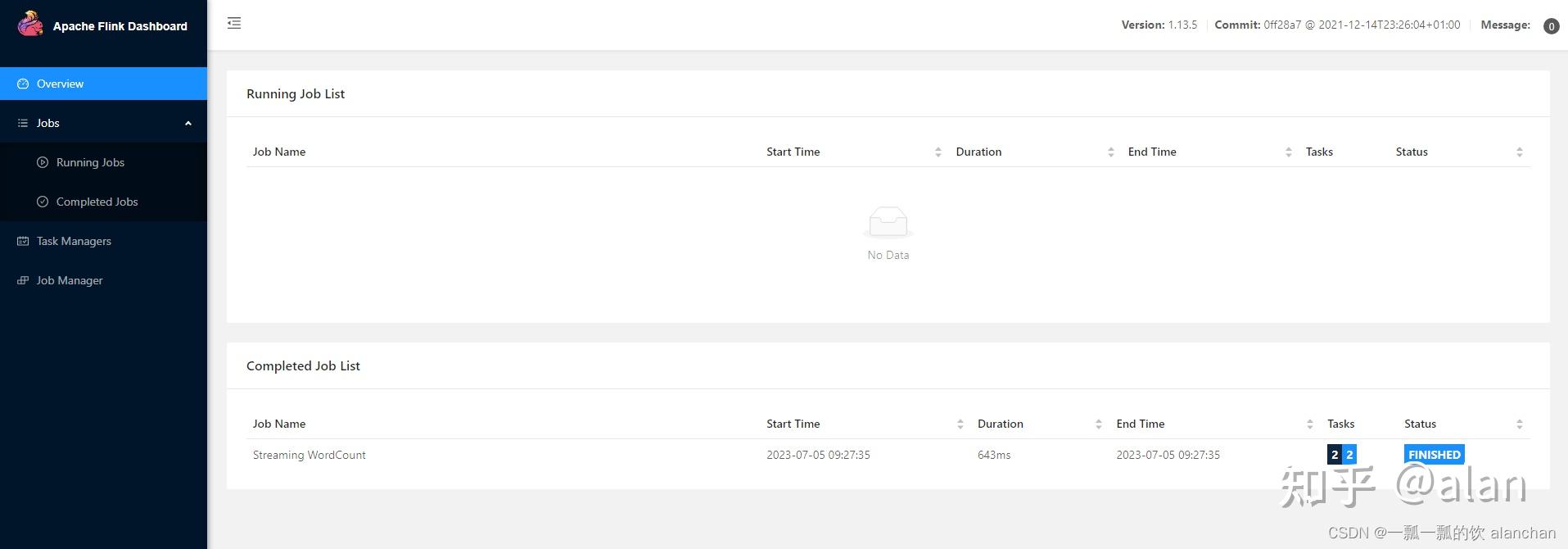Image resolution: width=1568 pixels, height=549 pixels.
Task: Sort running jobs by Start Time
Action: point(938,152)
